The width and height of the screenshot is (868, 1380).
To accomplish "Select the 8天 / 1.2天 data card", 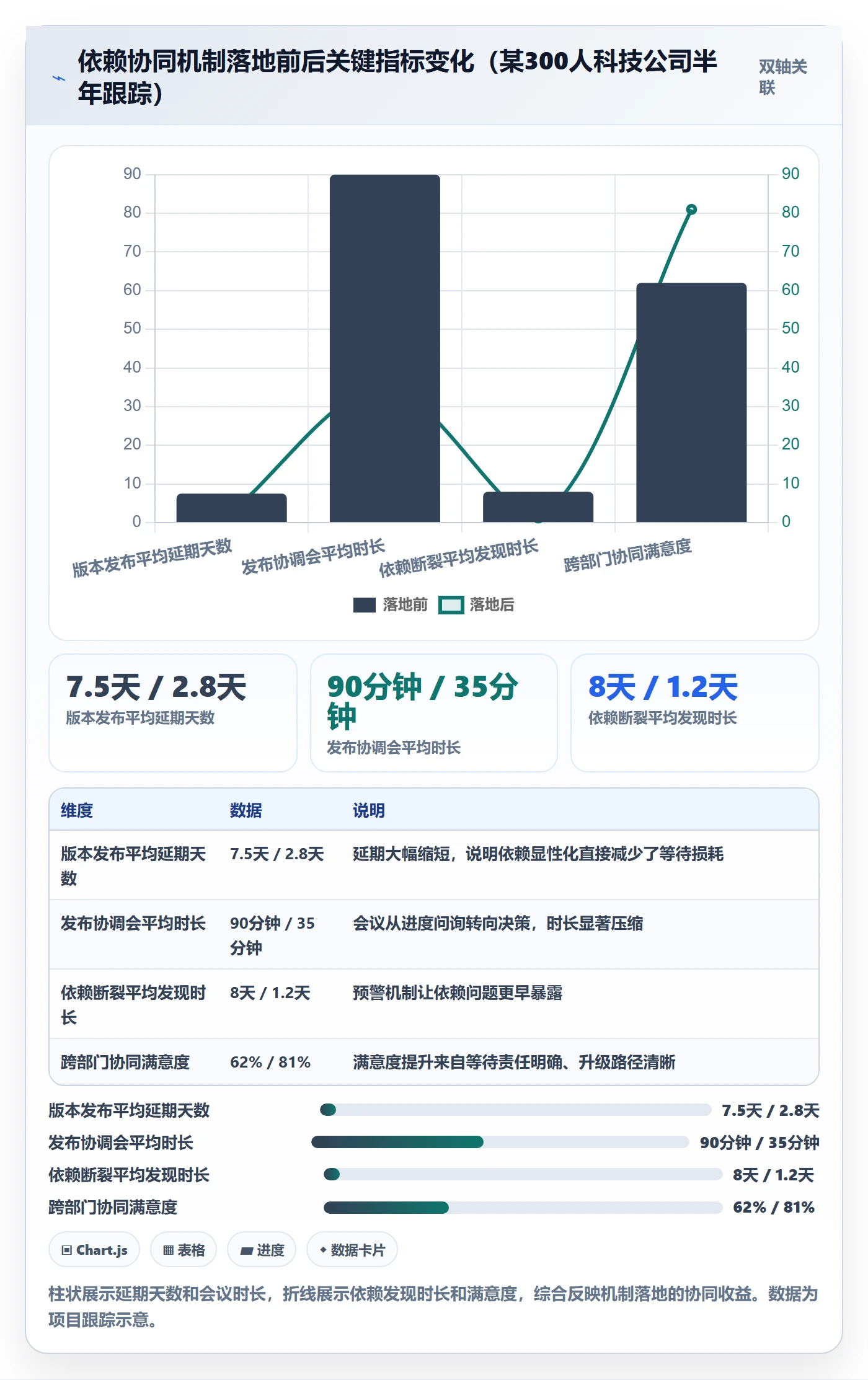I will pos(695,713).
